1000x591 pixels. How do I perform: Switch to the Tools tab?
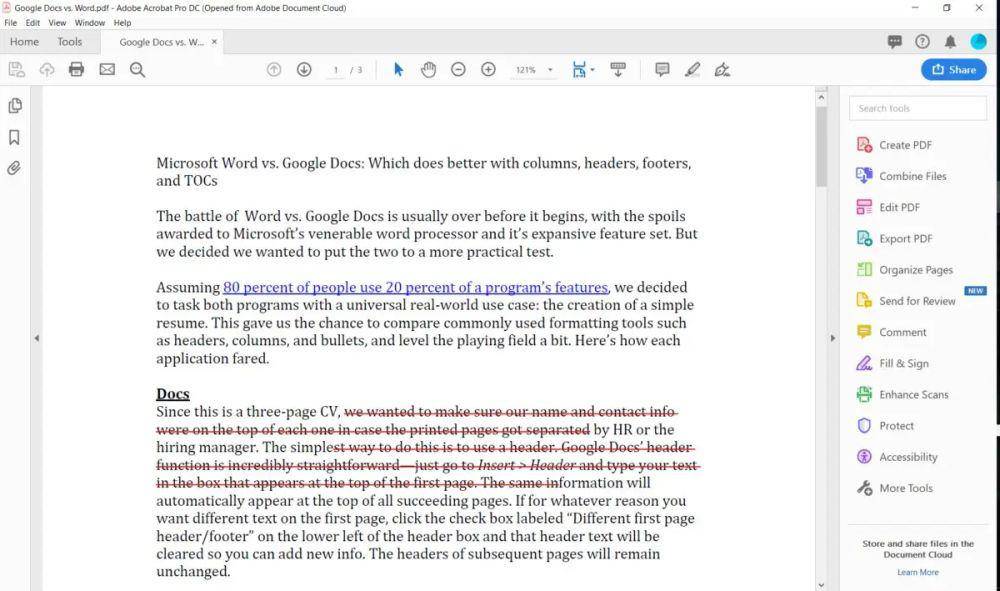70,42
